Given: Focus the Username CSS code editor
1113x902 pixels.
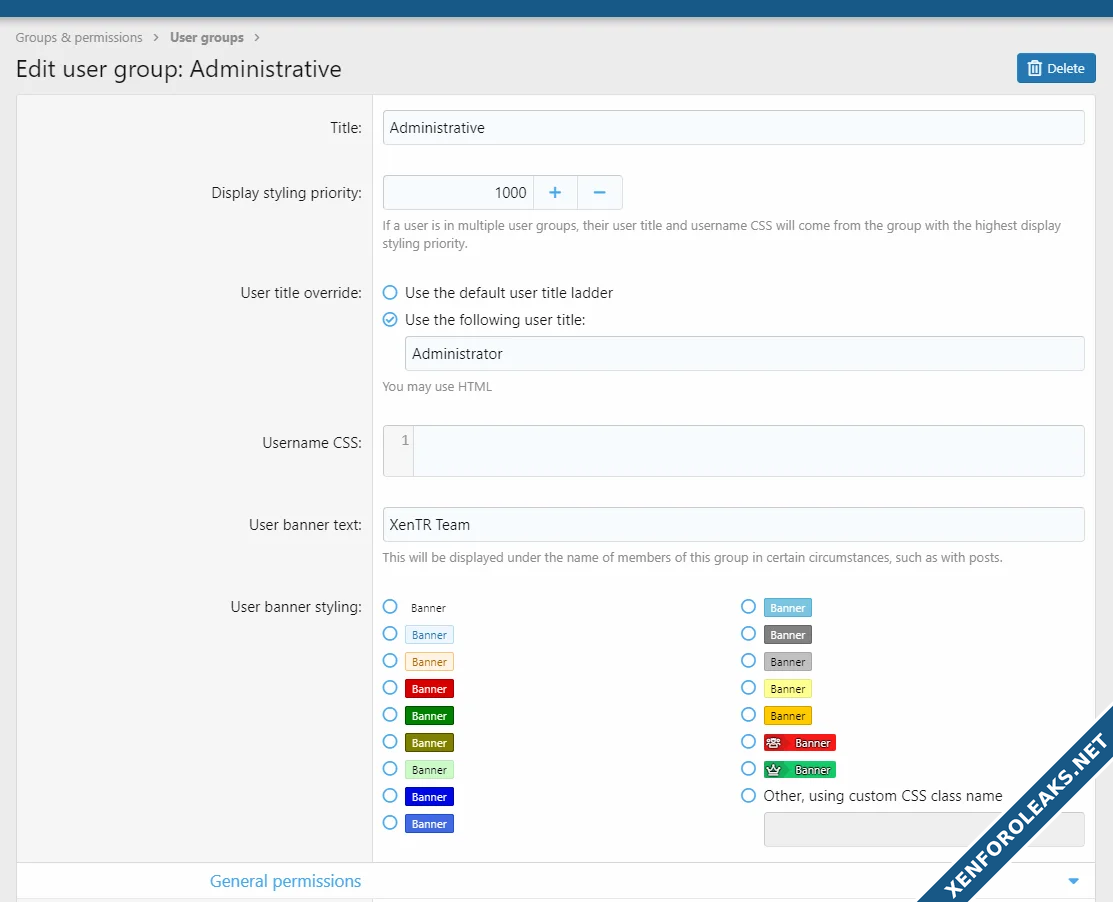Looking at the screenshot, I should pos(747,451).
